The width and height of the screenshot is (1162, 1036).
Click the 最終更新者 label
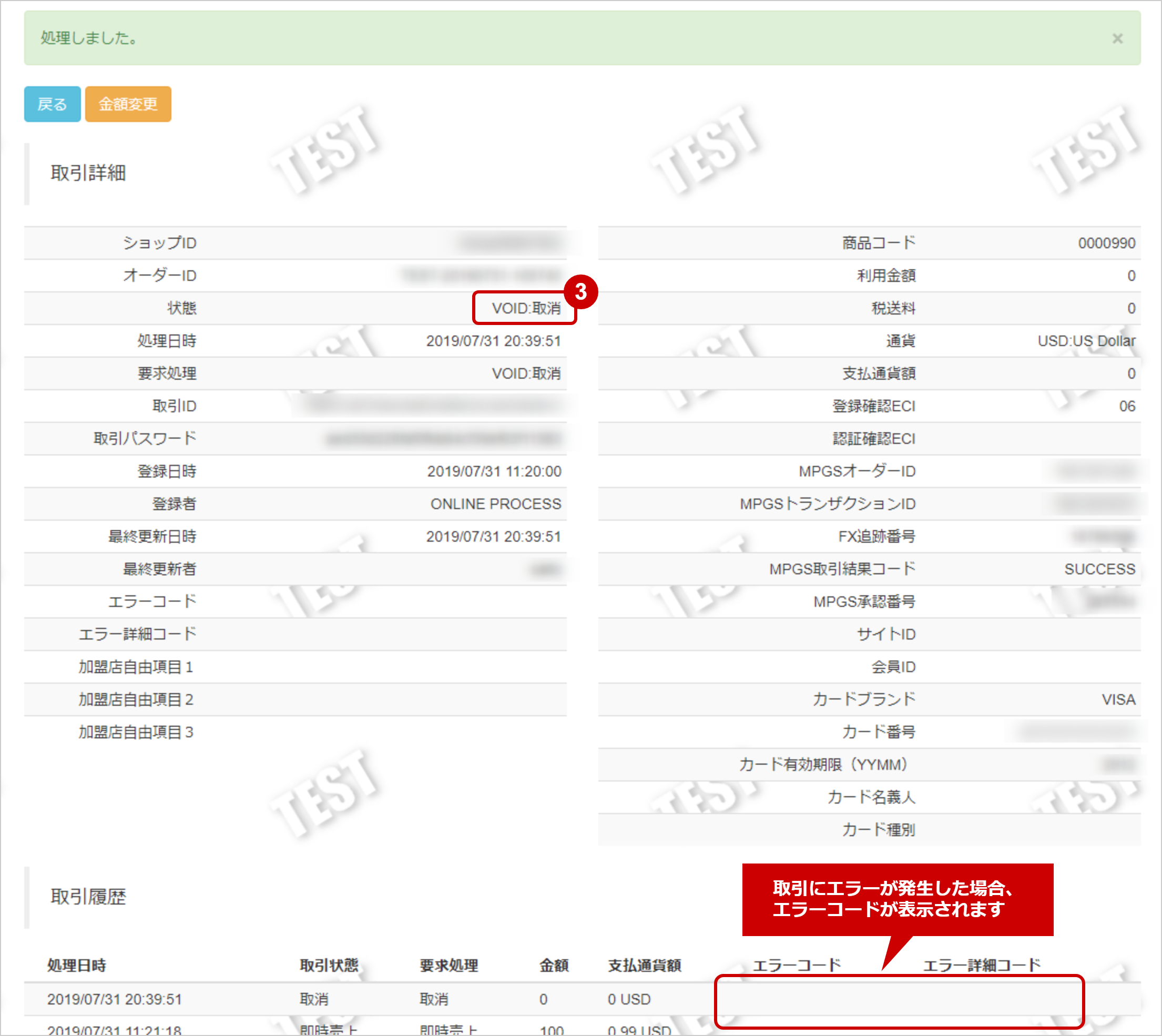(x=160, y=568)
